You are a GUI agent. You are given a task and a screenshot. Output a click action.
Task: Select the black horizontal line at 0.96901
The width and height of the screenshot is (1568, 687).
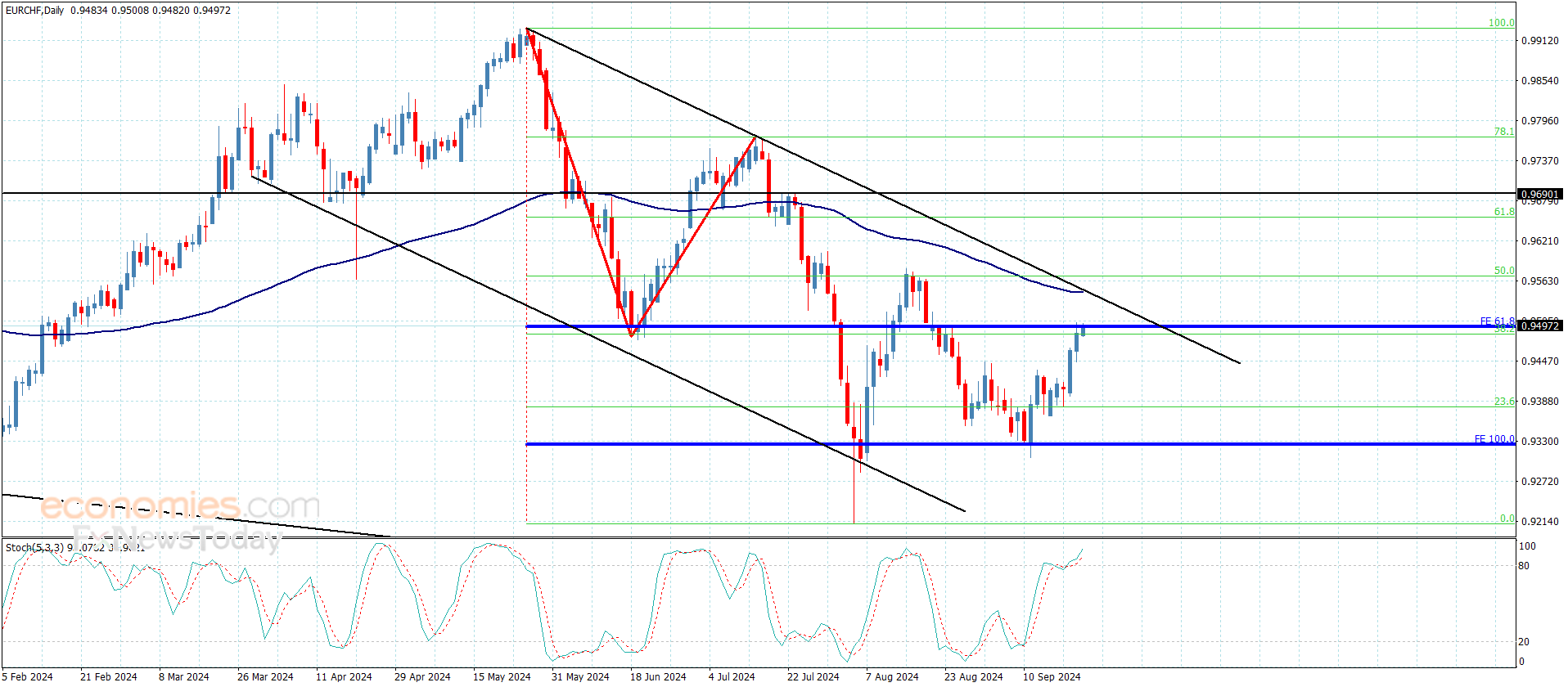tap(758, 194)
